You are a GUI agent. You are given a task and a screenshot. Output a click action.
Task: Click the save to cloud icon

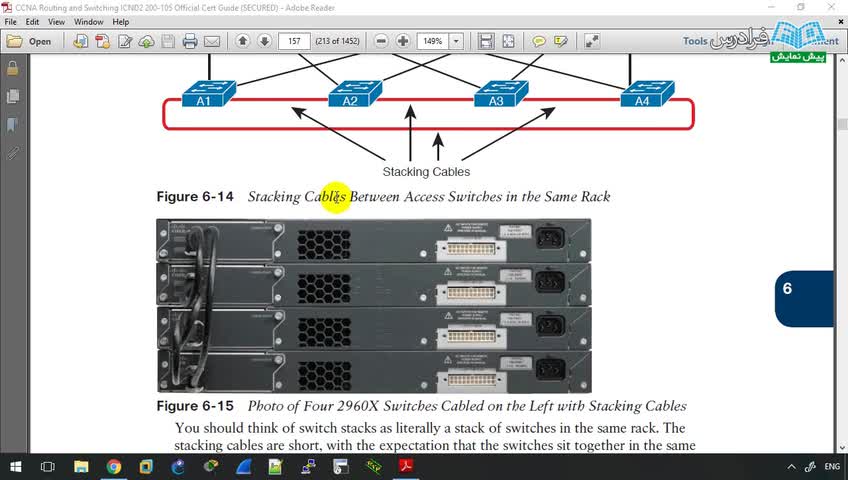point(146,41)
